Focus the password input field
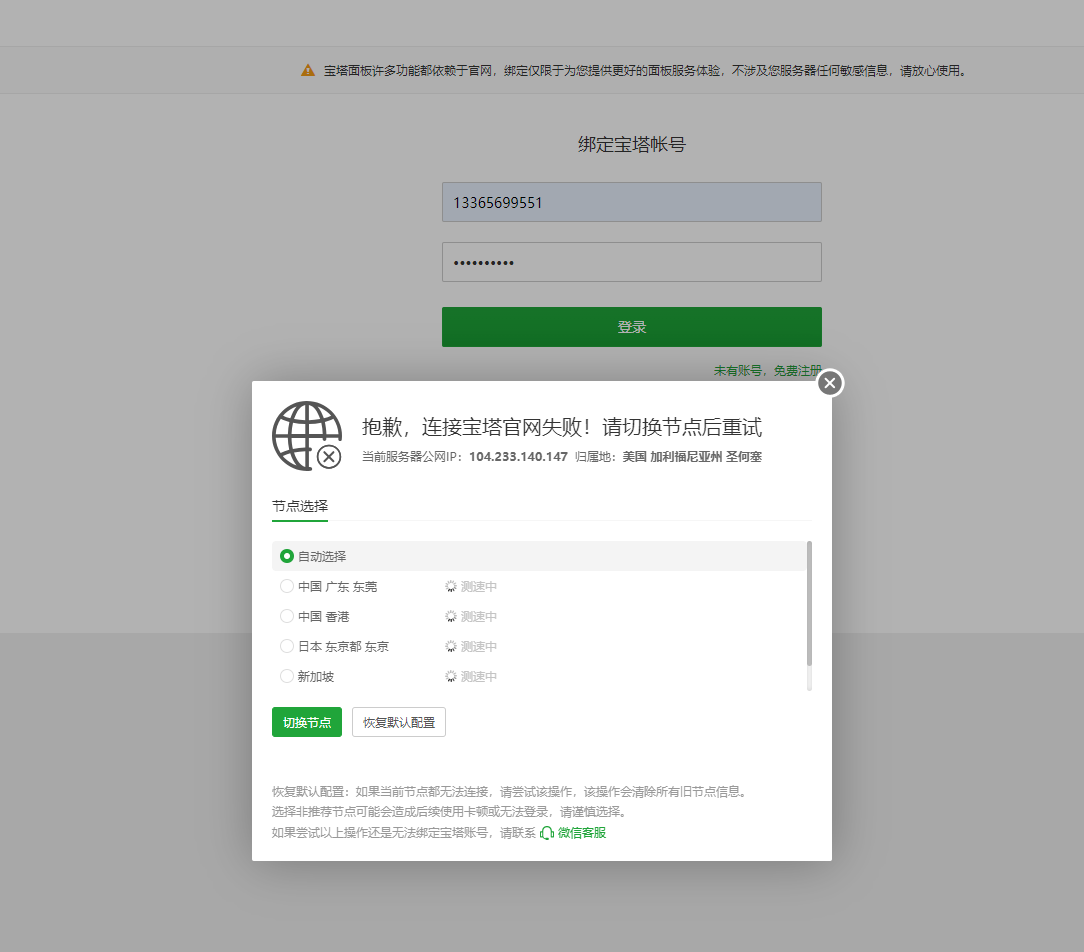The height and width of the screenshot is (952, 1084). [632, 262]
